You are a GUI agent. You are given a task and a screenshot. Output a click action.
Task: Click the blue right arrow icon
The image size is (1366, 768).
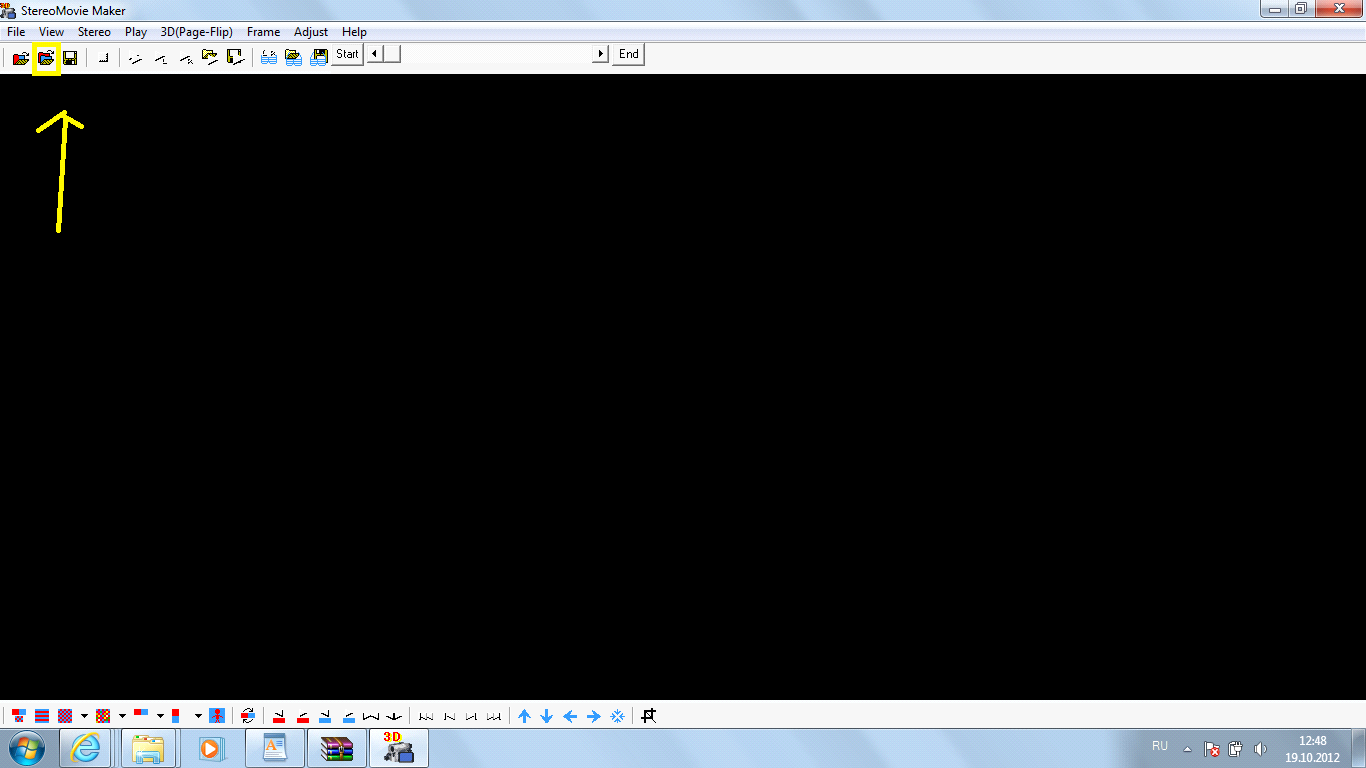click(594, 716)
